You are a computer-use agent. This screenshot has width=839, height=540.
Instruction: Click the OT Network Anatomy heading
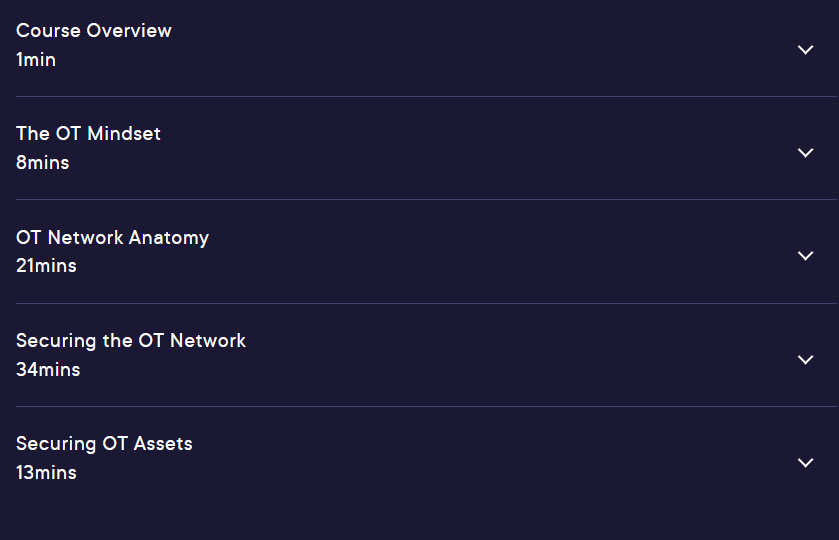coord(112,238)
